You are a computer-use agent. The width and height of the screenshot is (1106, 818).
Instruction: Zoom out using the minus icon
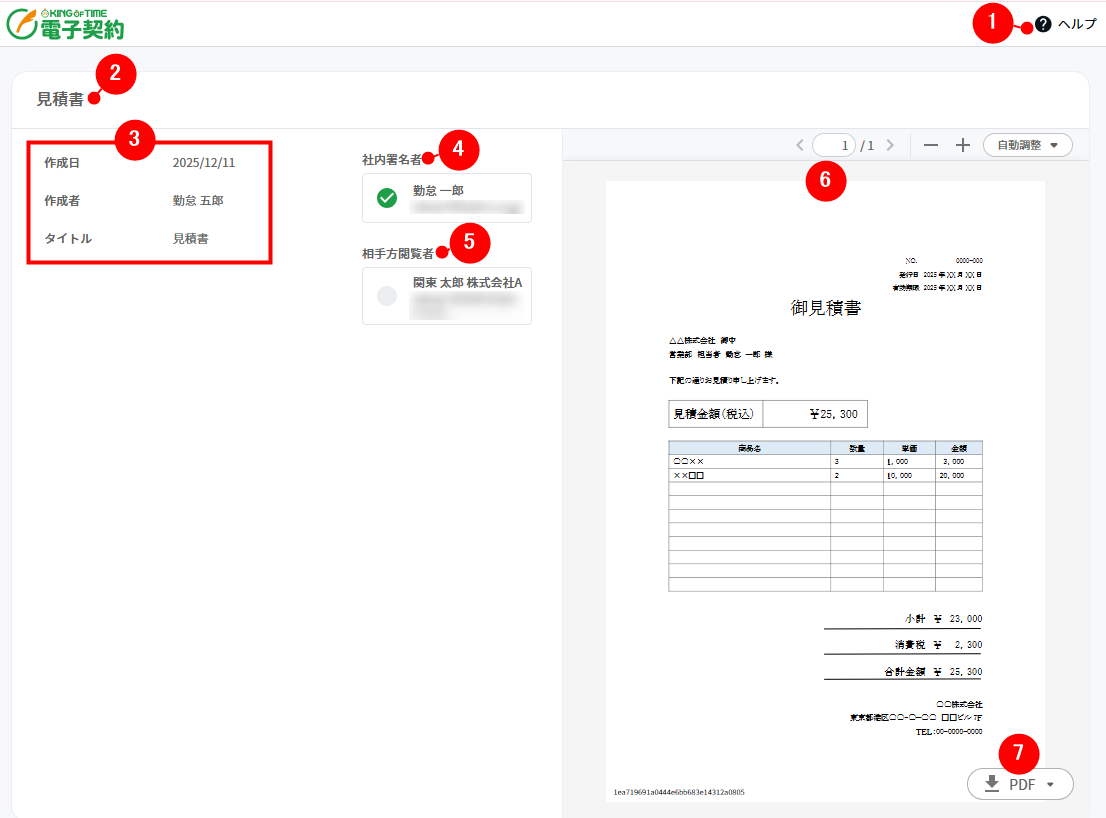point(931,145)
